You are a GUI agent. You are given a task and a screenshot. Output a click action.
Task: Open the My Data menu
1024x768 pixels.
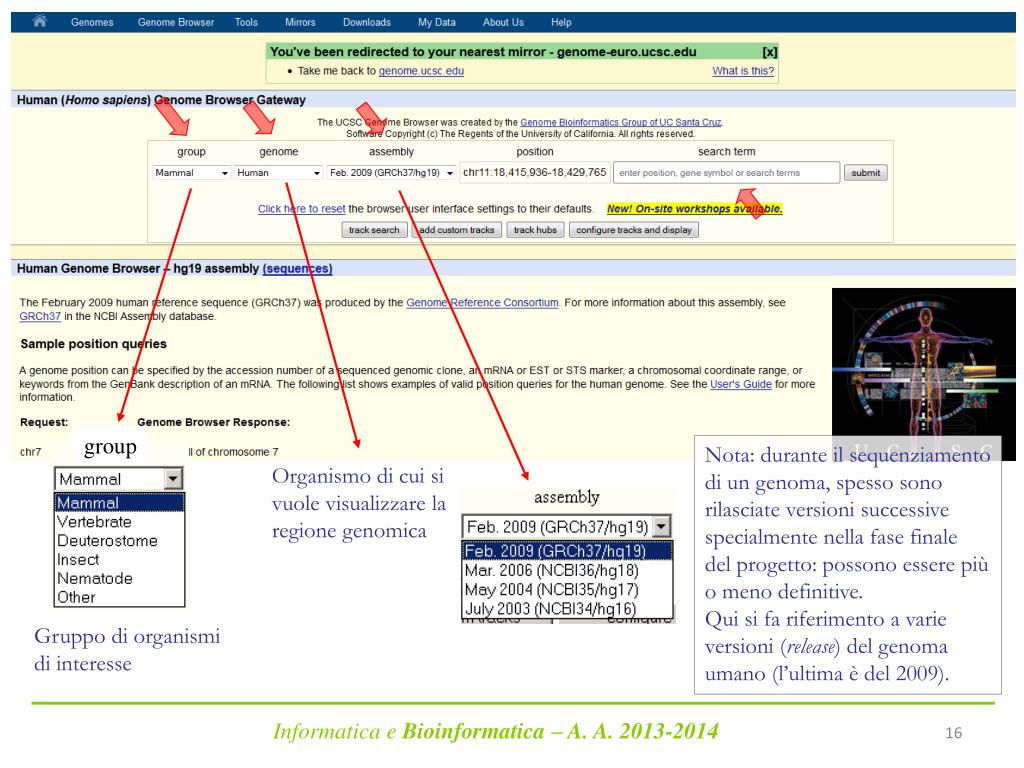(x=437, y=22)
